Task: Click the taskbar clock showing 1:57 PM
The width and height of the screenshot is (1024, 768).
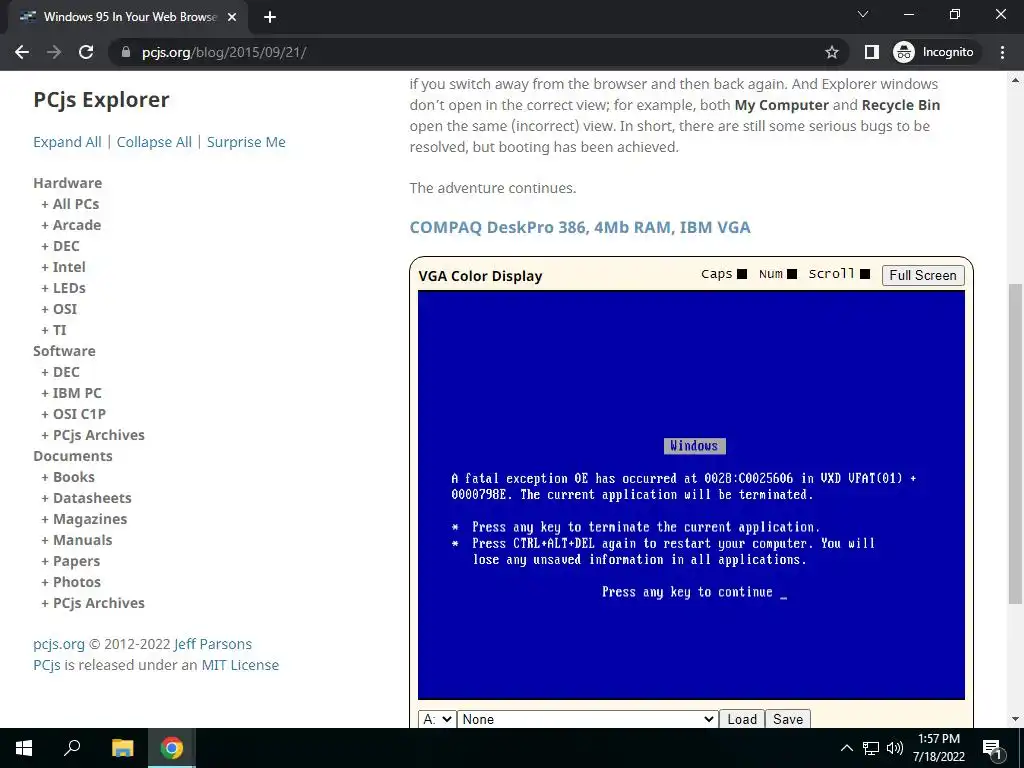Action: point(939,748)
